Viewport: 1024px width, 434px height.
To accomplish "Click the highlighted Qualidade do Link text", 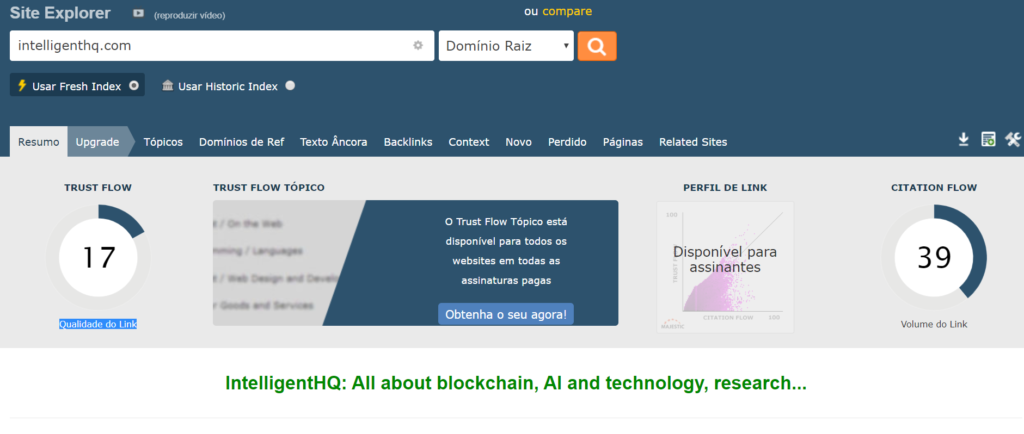I will pos(98,324).
